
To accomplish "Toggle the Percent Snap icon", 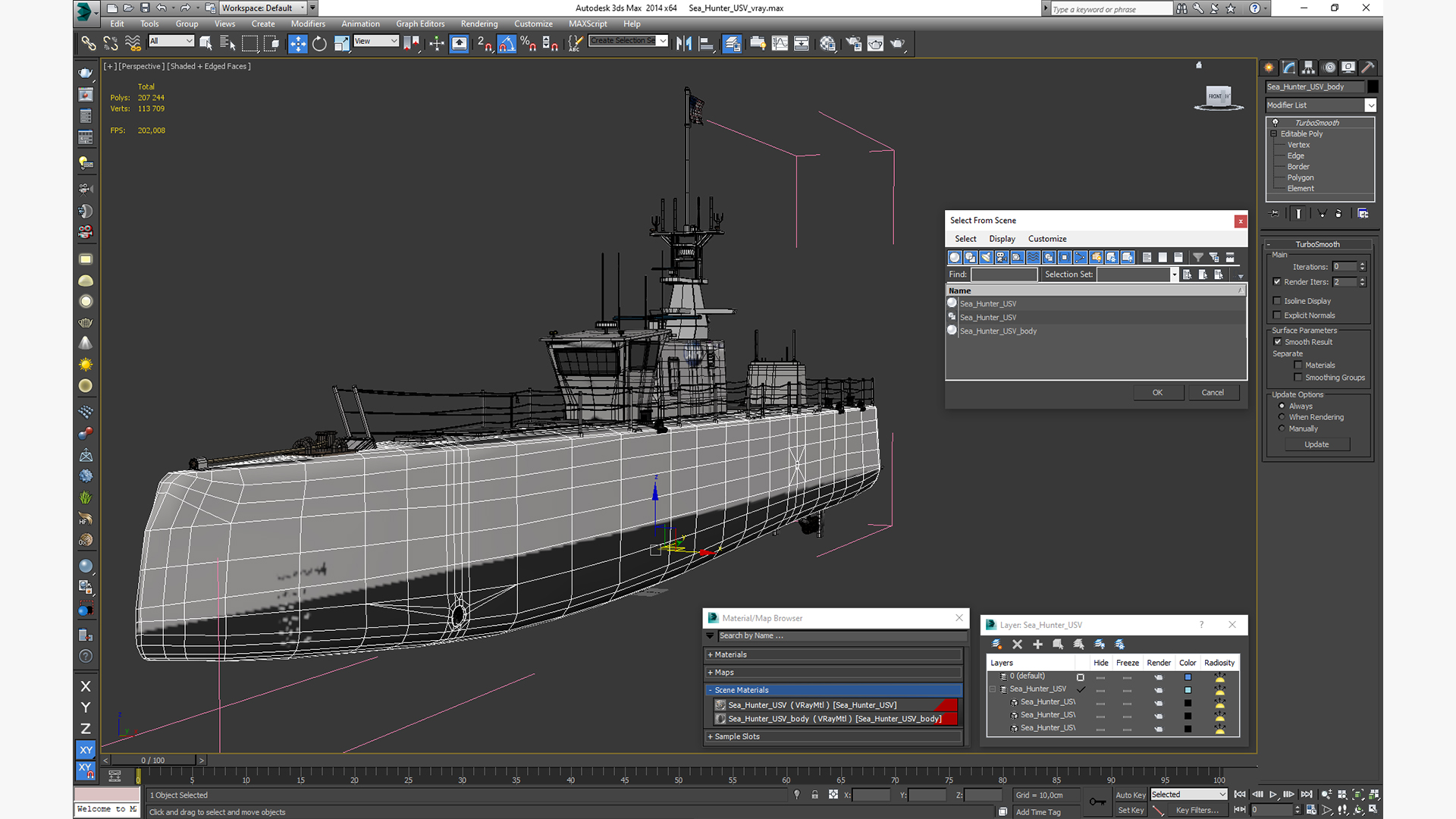I will pos(529,44).
